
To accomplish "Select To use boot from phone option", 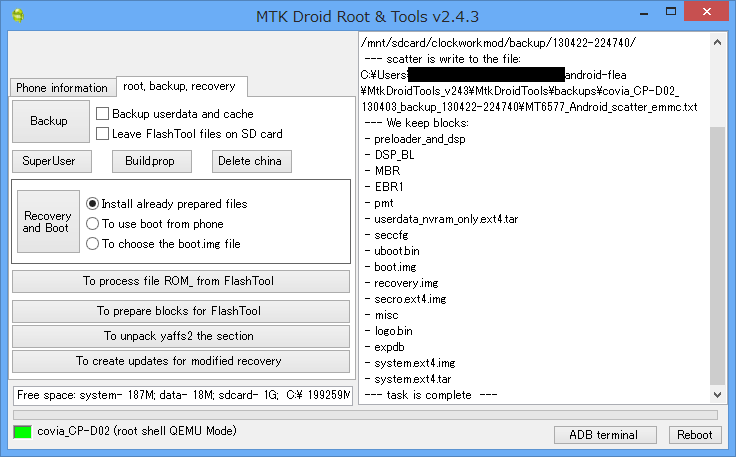I will [x=92, y=224].
